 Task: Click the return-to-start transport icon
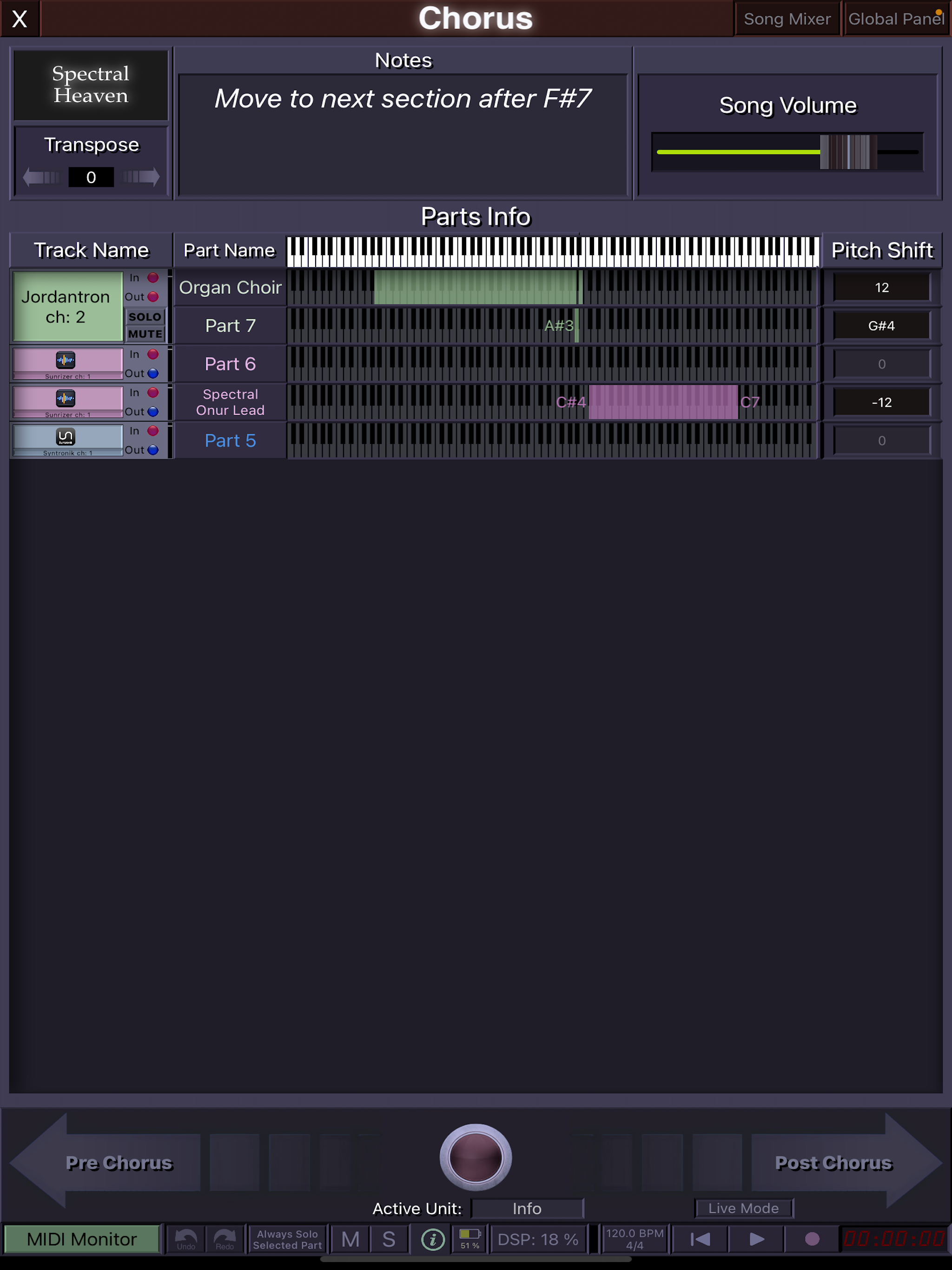(x=700, y=1239)
